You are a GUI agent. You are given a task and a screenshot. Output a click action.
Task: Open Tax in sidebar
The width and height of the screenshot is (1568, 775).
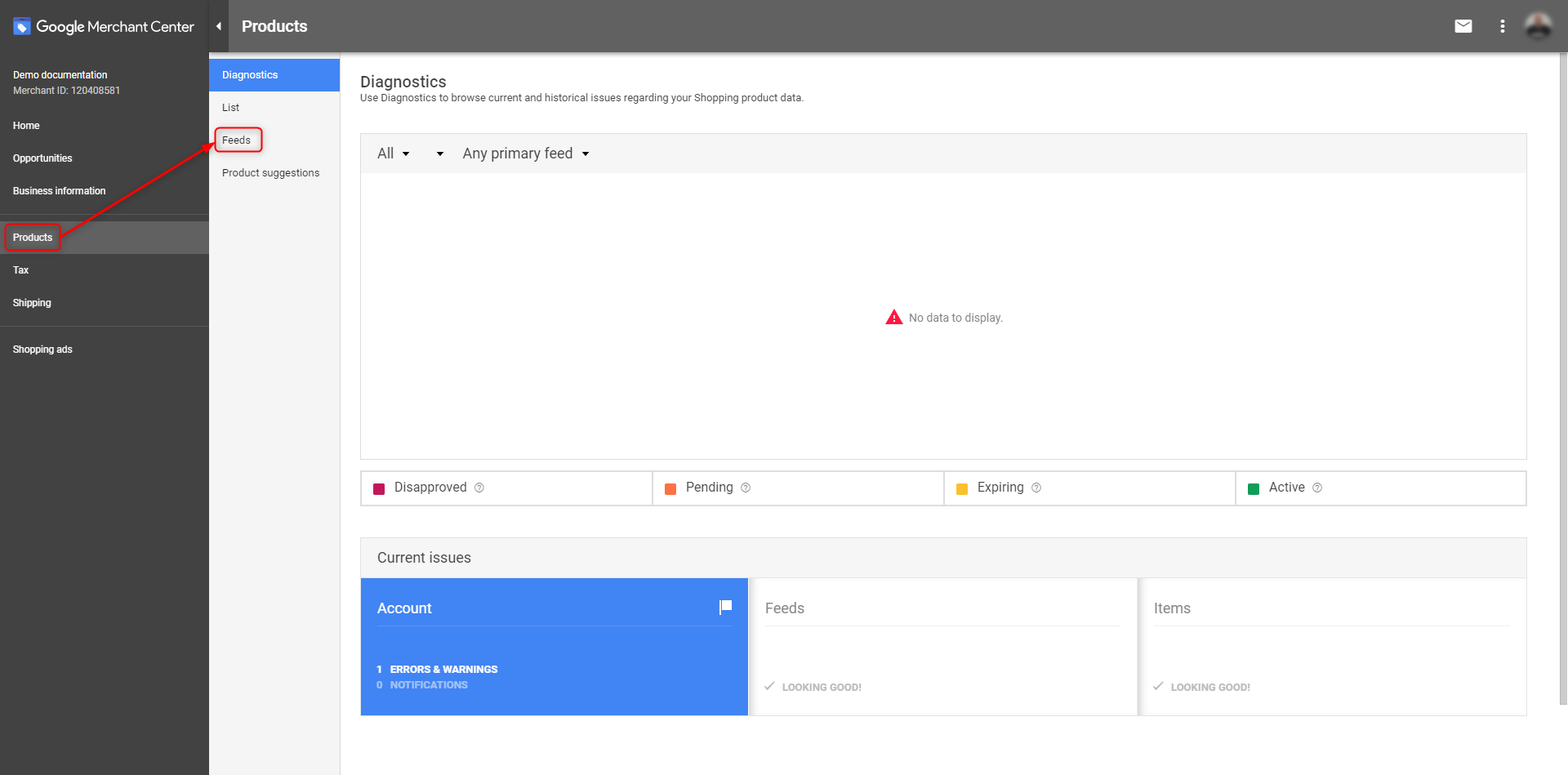point(20,270)
